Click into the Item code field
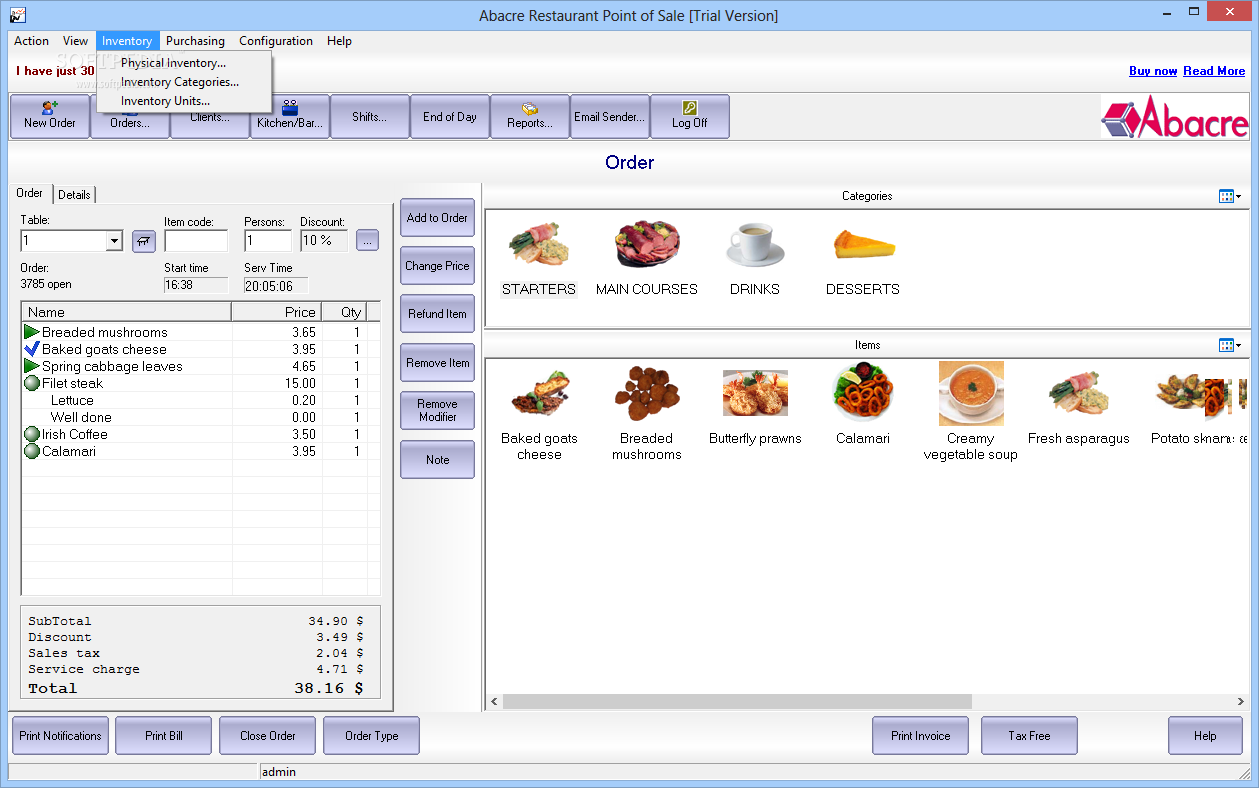The image size is (1259, 788). pos(196,241)
